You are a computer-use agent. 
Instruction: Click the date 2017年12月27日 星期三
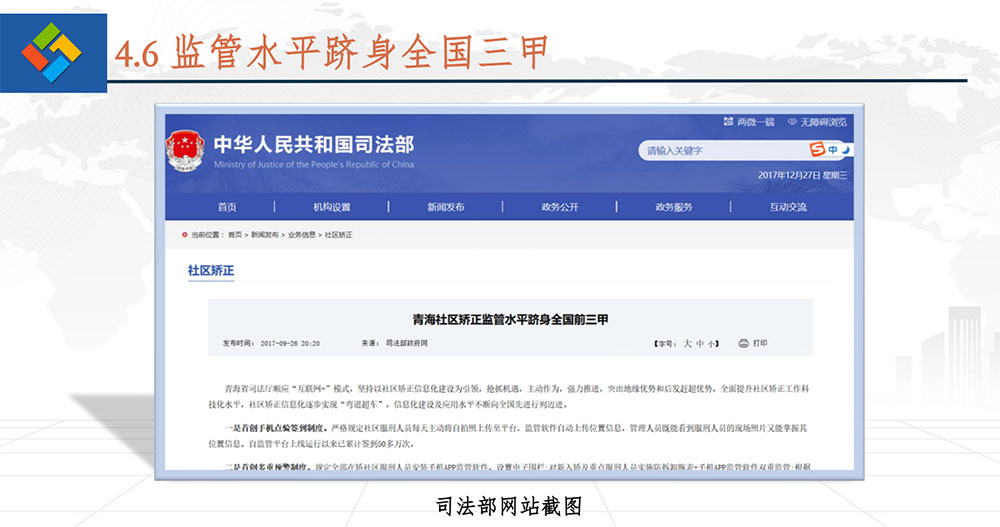coord(802,175)
